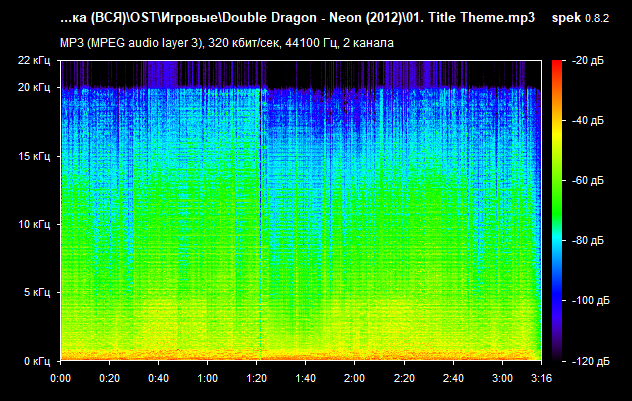This screenshot has height=401, width=632.
Task: Click the -100 дБ level label
Action: 589,300
